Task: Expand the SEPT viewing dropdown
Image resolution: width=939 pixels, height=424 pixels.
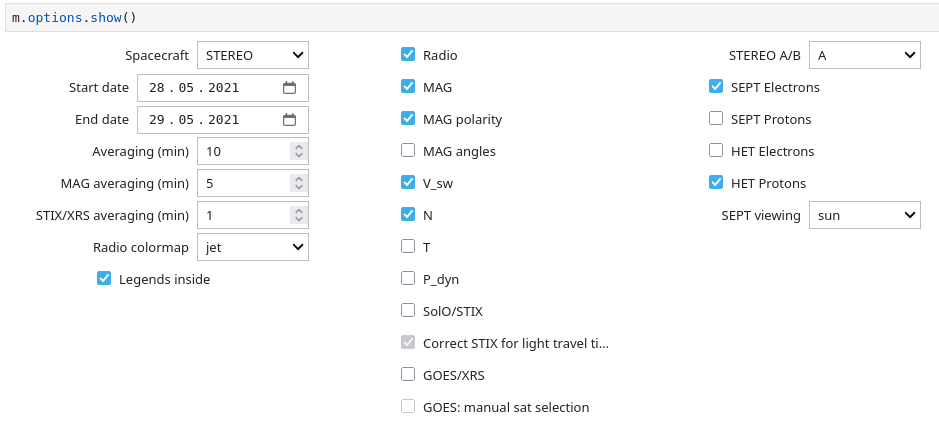Action: click(x=863, y=215)
